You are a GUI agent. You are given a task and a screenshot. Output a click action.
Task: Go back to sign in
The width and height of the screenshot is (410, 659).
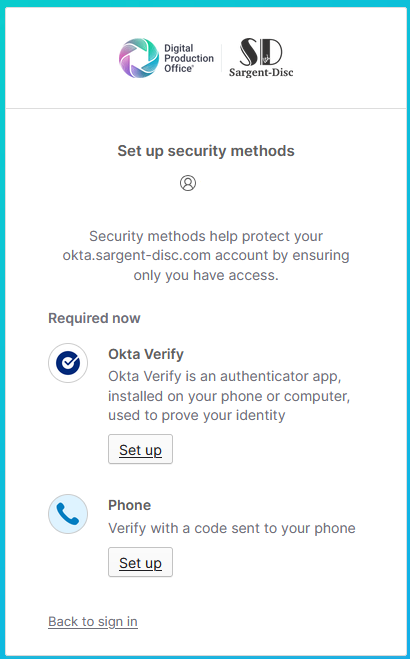click(93, 621)
